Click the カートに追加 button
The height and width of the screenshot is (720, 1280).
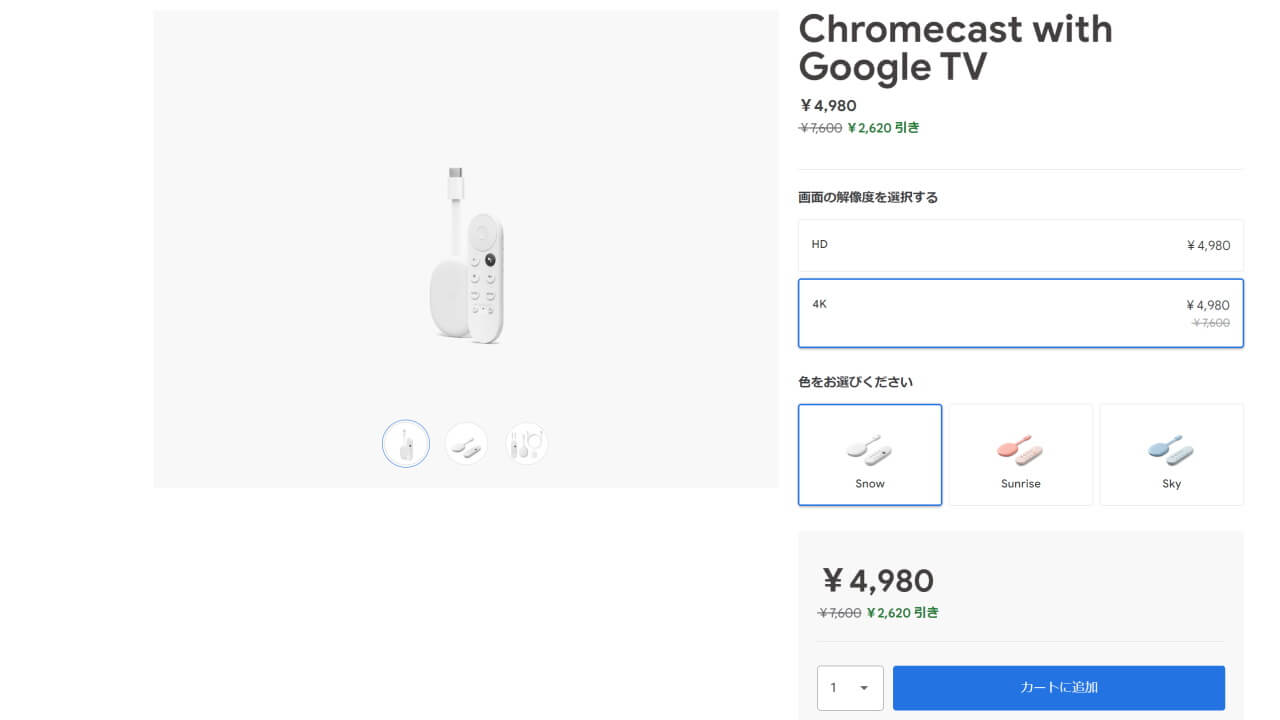(1058, 687)
